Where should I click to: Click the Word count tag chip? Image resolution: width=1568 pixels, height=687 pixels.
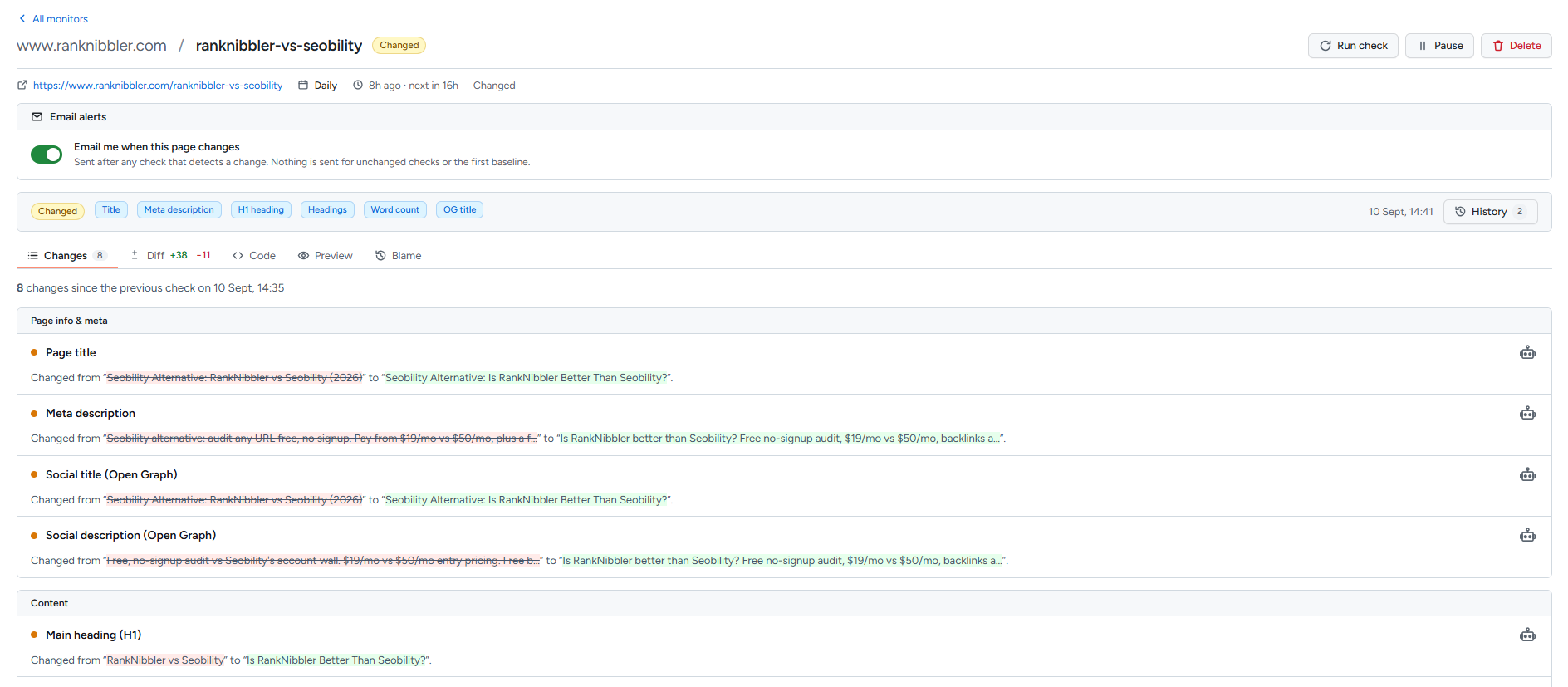(395, 210)
